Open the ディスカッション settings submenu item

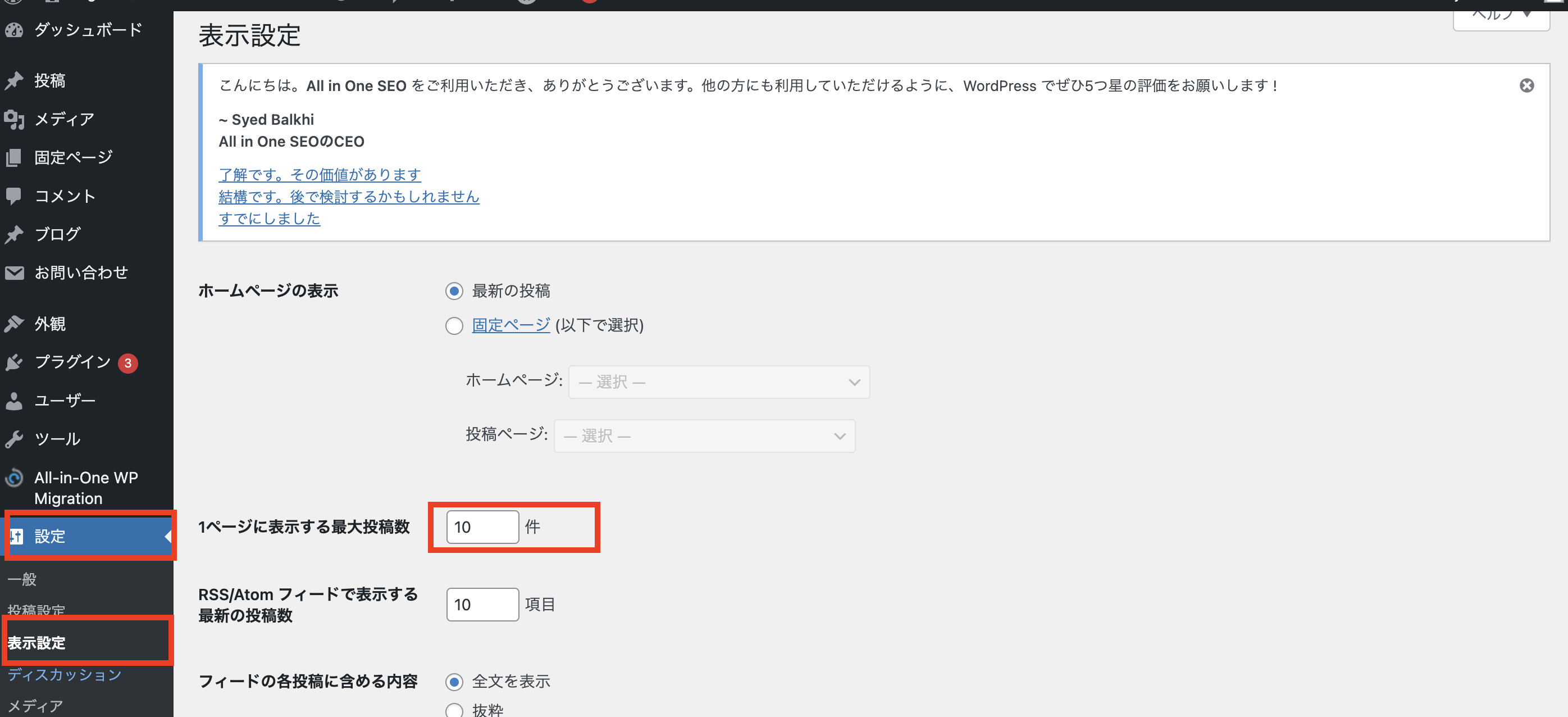point(64,674)
